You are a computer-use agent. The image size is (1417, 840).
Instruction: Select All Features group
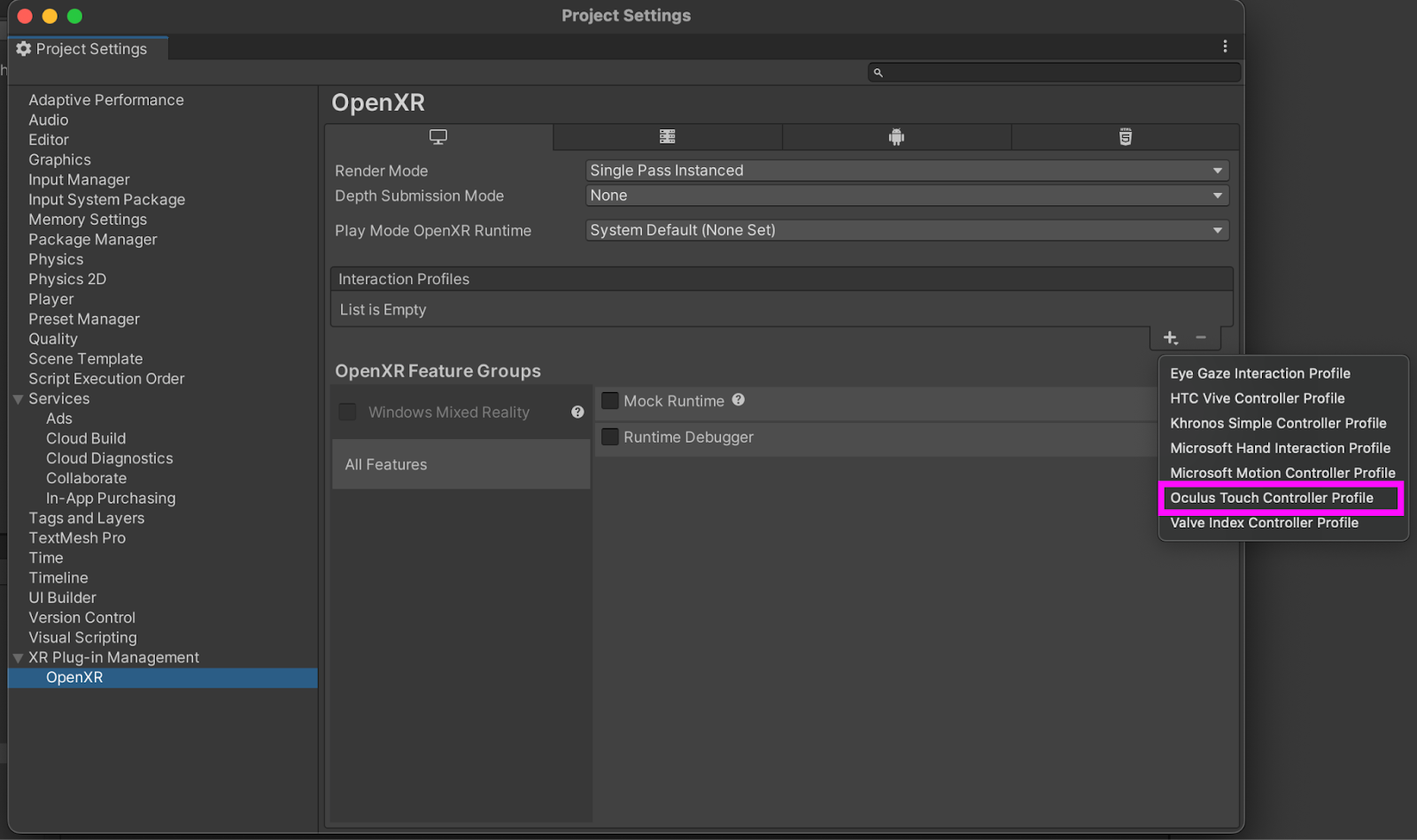[461, 465]
